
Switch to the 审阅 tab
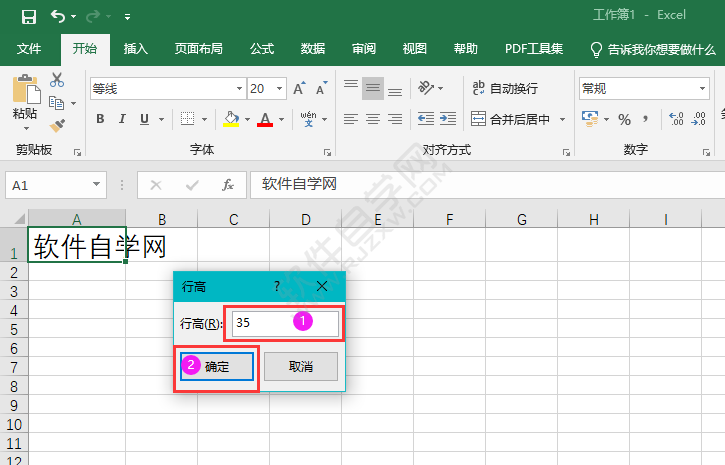coord(364,49)
